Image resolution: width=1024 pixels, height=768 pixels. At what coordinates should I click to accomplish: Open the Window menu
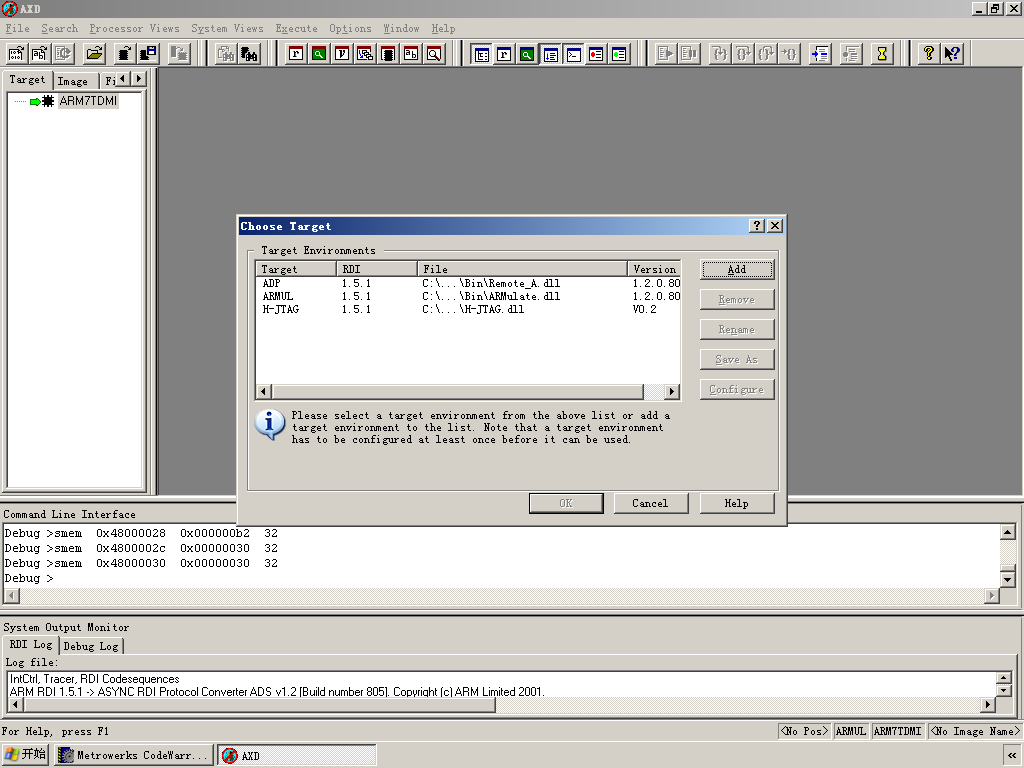(401, 29)
